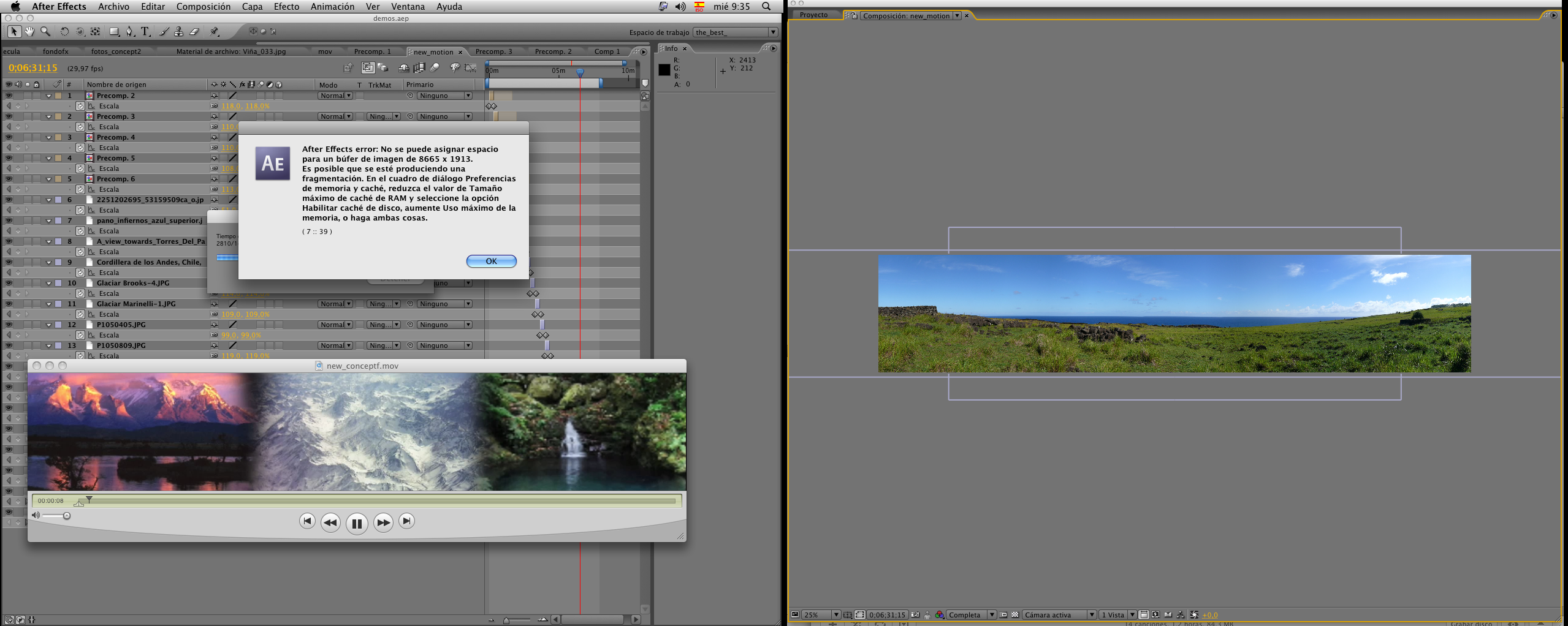Switch to the Precomp. 1 timeline tab
Image resolution: width=1568 pixels, height=626 pixels.
(x=373, y=51)
